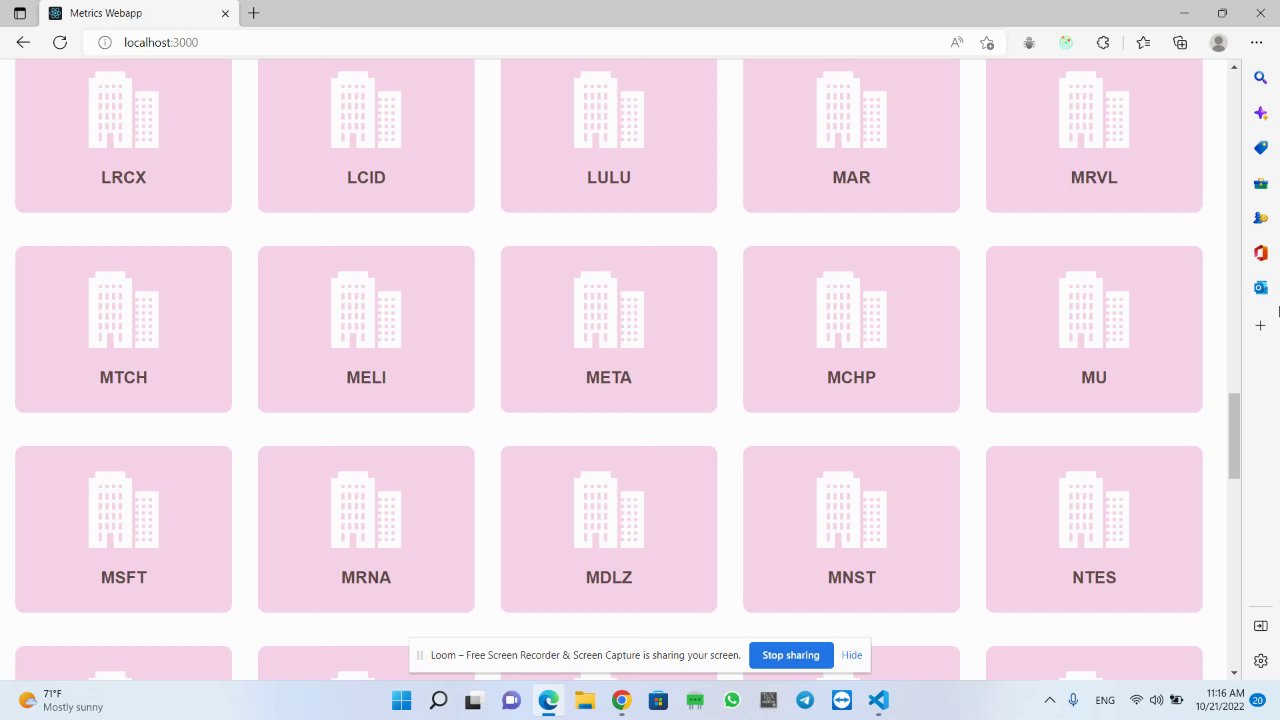Open the Favorites list
Screen dimensions: 1280x720
pyautogui.click(x=1143, y=42)
